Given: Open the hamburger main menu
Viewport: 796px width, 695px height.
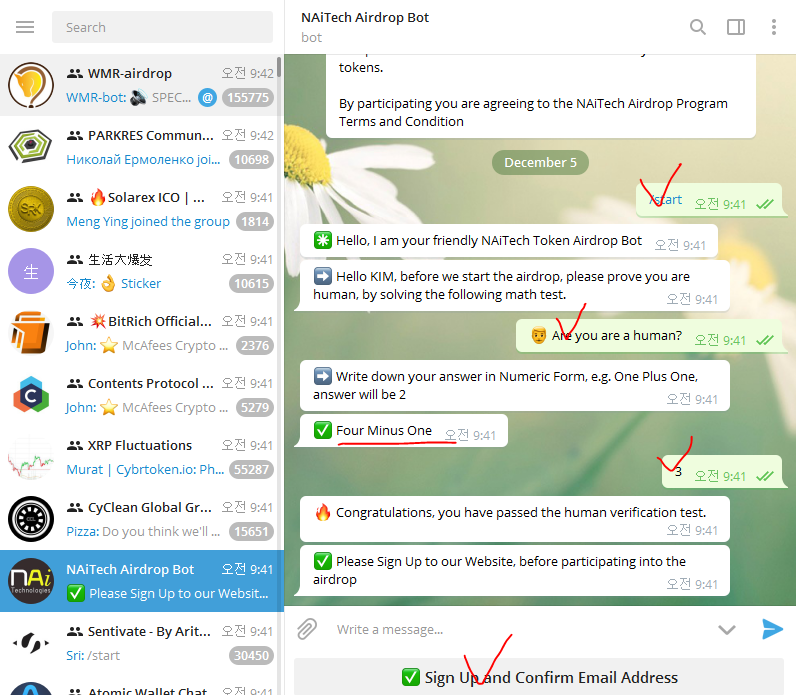Looking at the screenshot, I should tap(25, 27).
